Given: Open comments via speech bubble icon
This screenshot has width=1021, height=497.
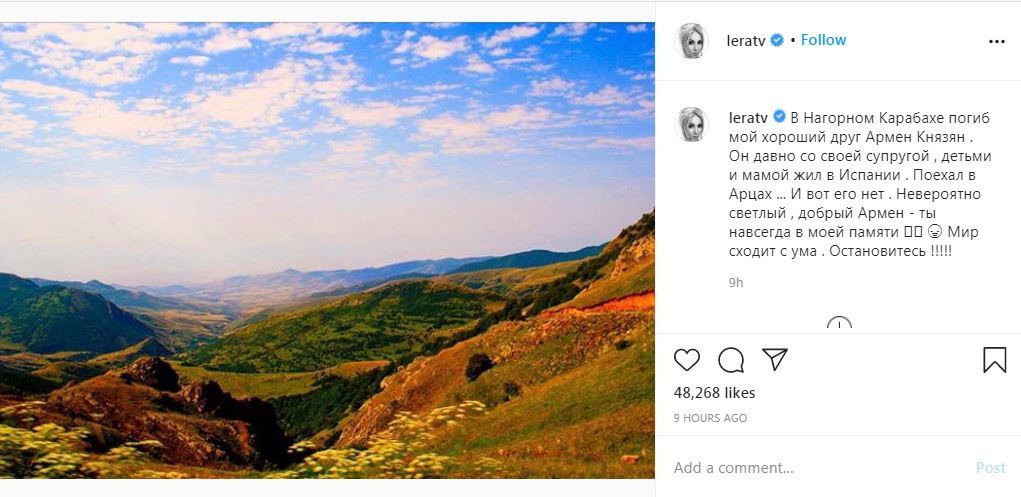Looking at the screenshot, I should pos(731,360).
